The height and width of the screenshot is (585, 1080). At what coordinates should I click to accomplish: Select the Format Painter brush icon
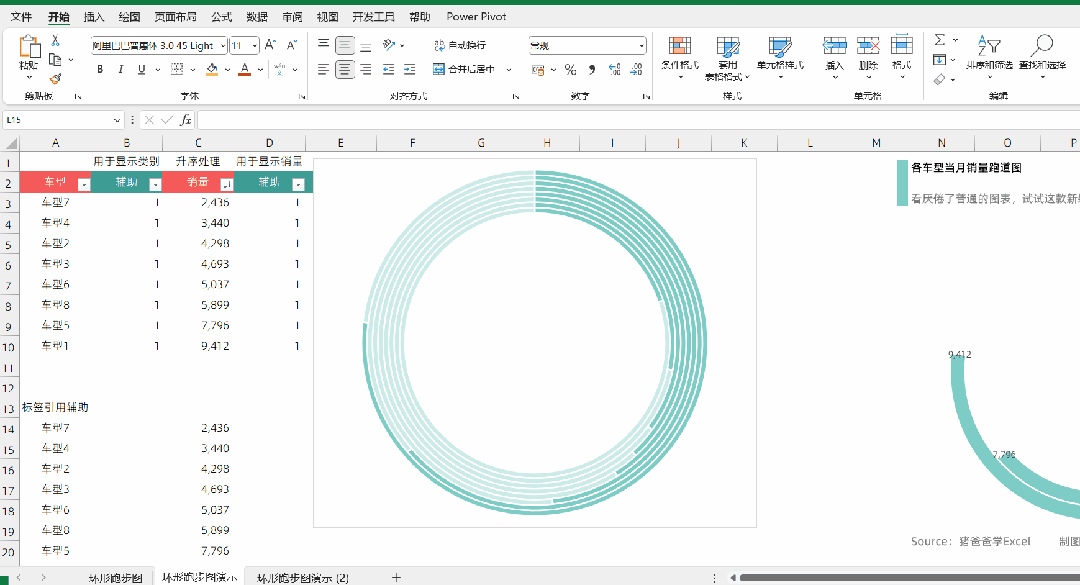tap(56, 79)
